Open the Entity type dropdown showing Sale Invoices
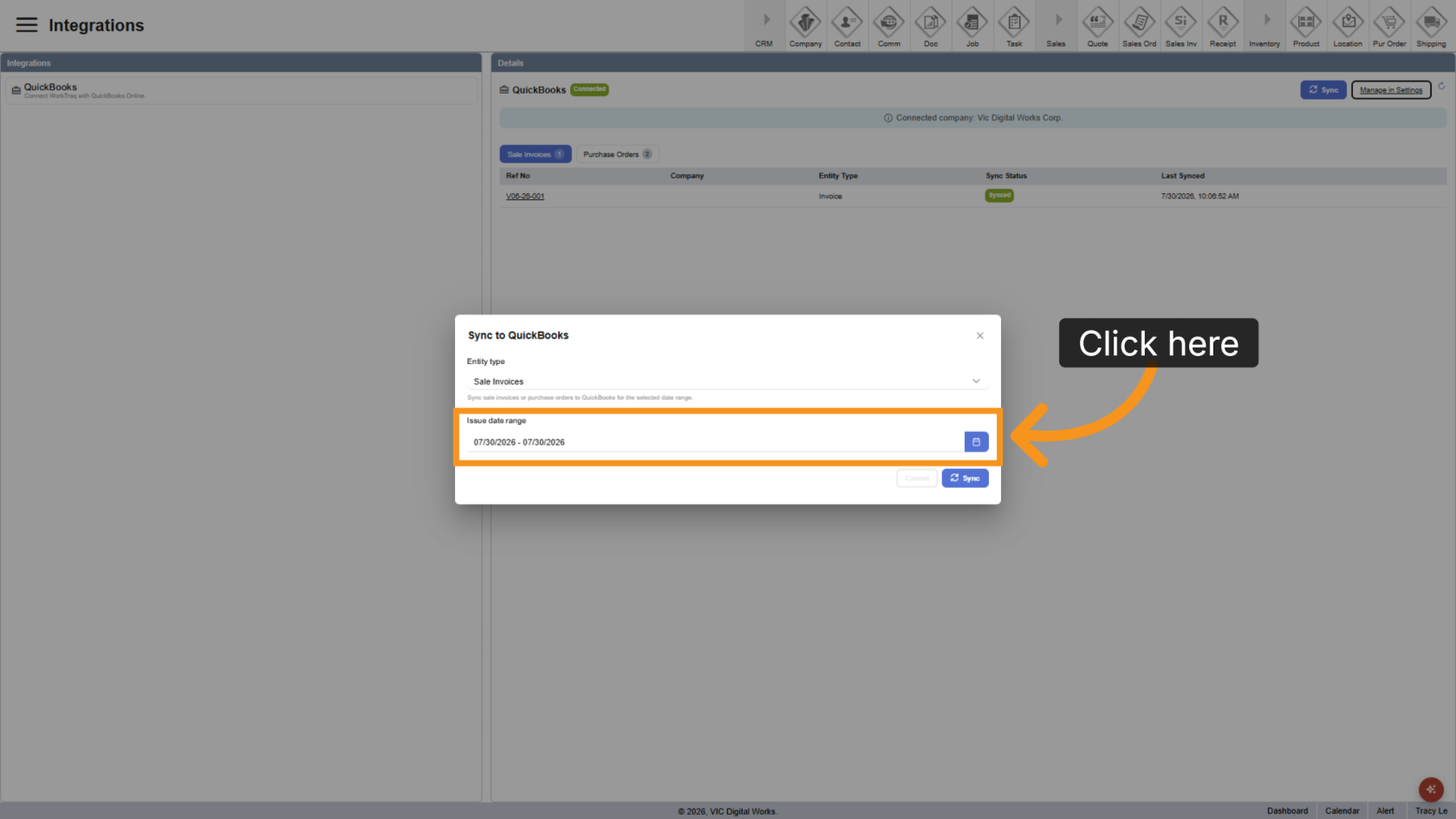The height and width of the screenshot is (819, 1456). click(727, 381)
